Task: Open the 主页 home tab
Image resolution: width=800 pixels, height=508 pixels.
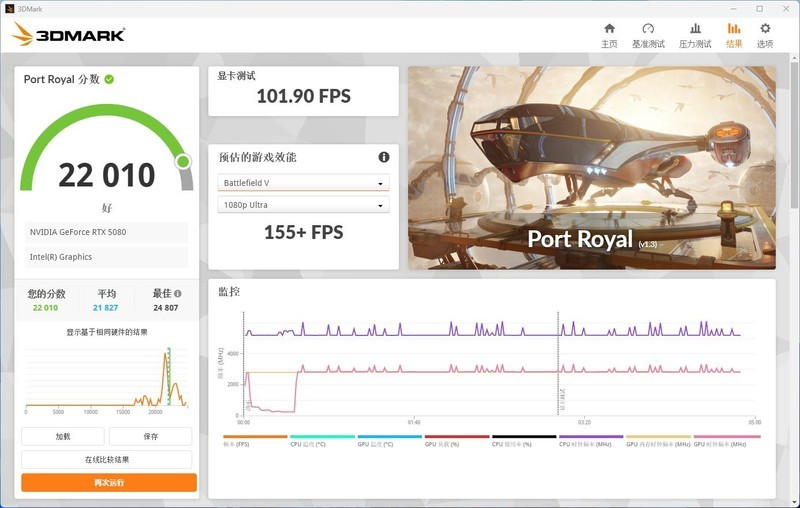Action: tap(609, 35)
